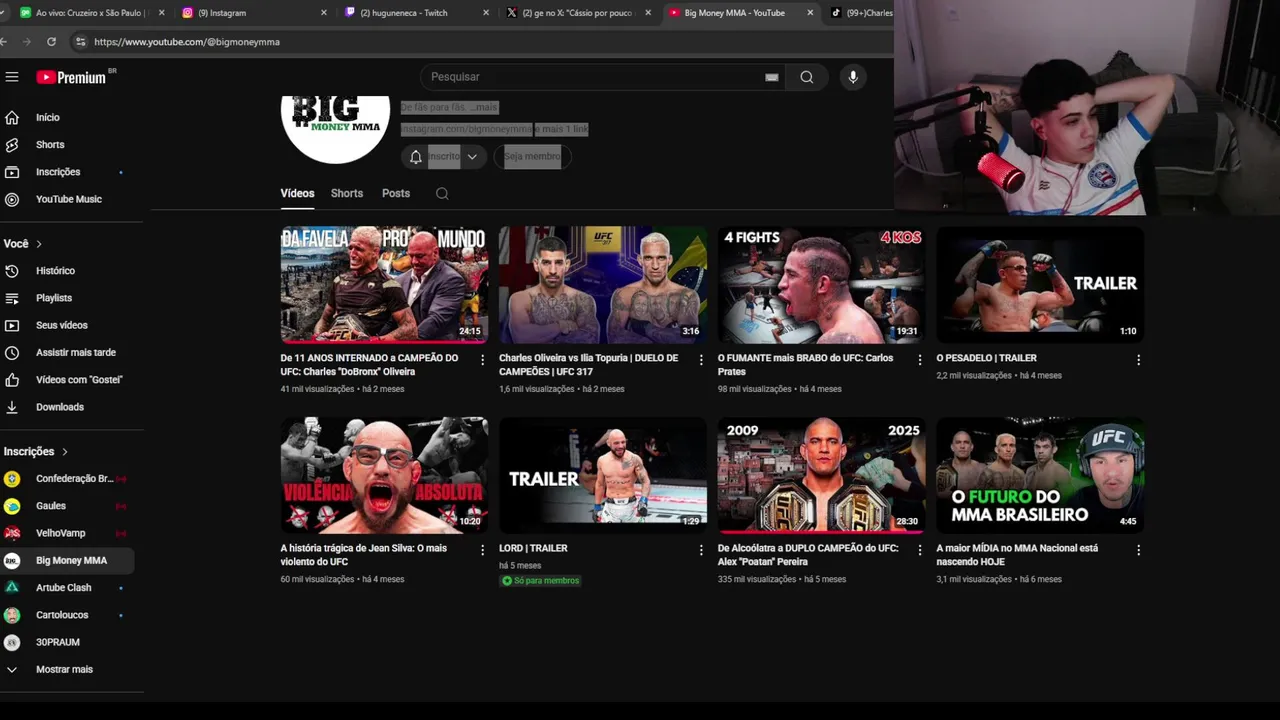The image size is (1280, 720).
Task: Click the channel search magnifier icon
Action: click(442, 194)
